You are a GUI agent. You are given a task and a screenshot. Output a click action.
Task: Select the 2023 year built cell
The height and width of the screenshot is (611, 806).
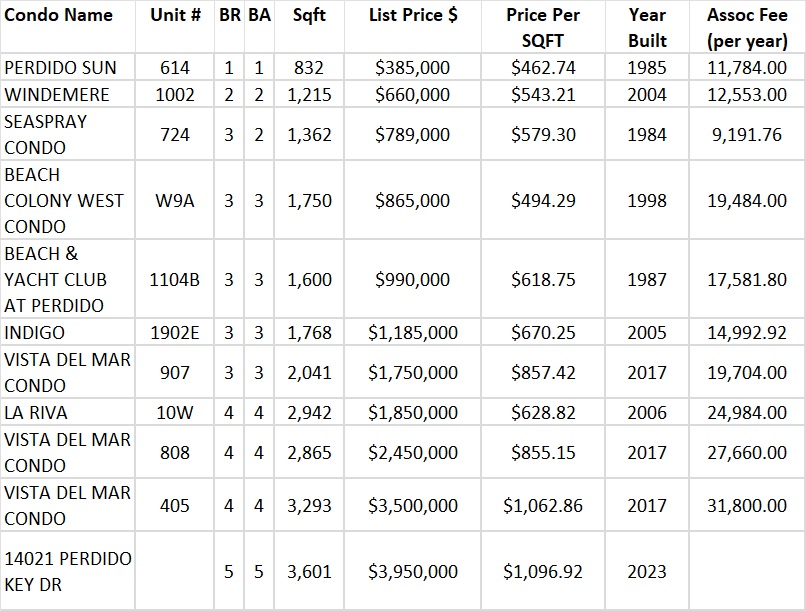[647, 572]
